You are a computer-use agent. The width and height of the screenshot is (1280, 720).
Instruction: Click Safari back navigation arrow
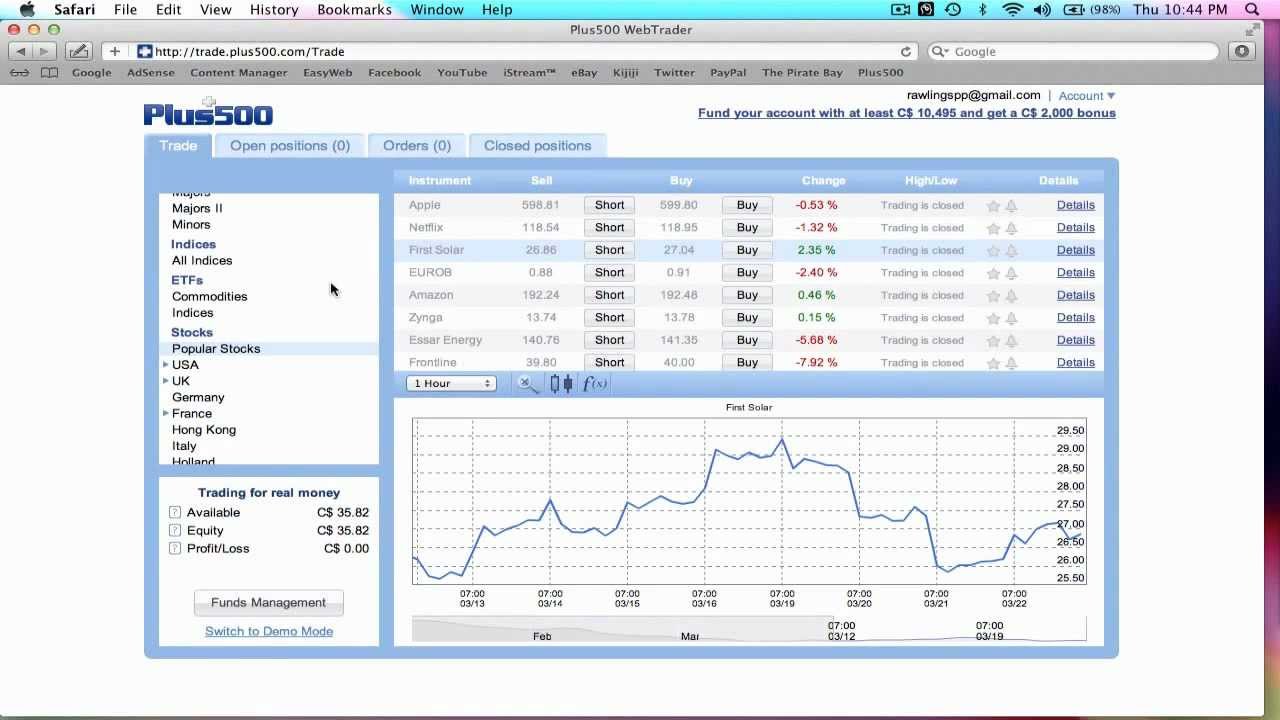pyautogui.click(x=21, y=51)
